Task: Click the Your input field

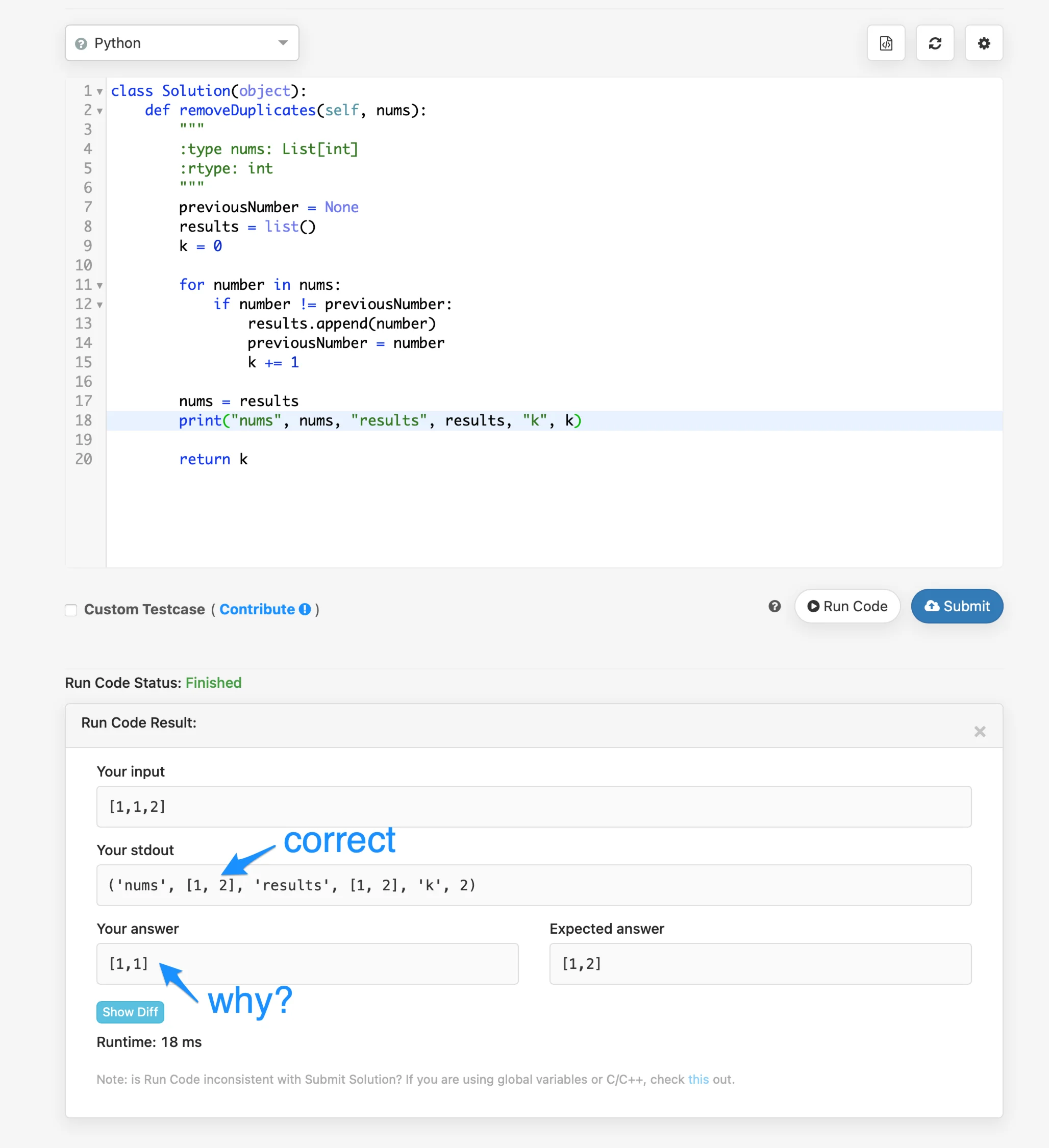Action: tap(533, 806)
